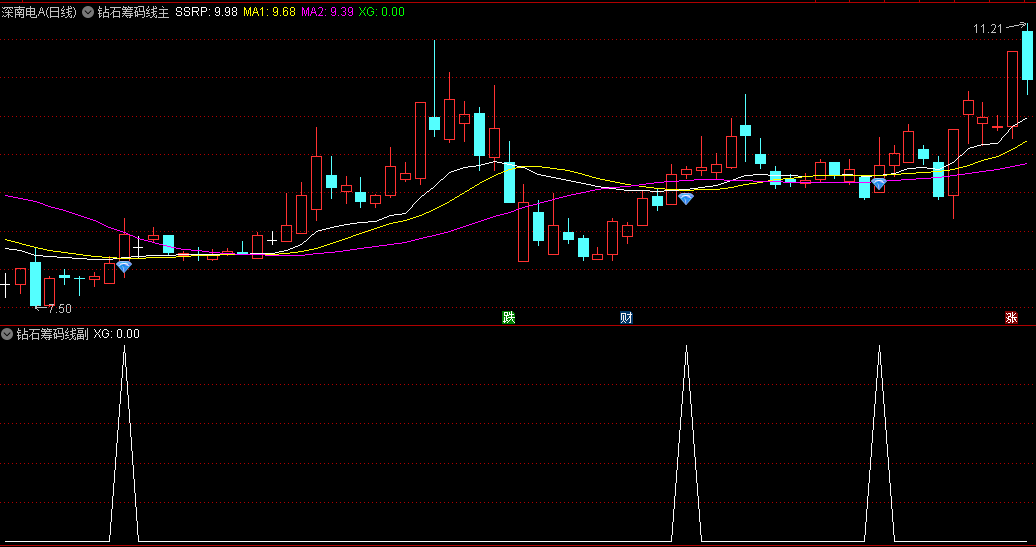This screenshot has width=1036, height=547.
Task: Click the middle blue diamond signal marker
Action: pos(686,199)
